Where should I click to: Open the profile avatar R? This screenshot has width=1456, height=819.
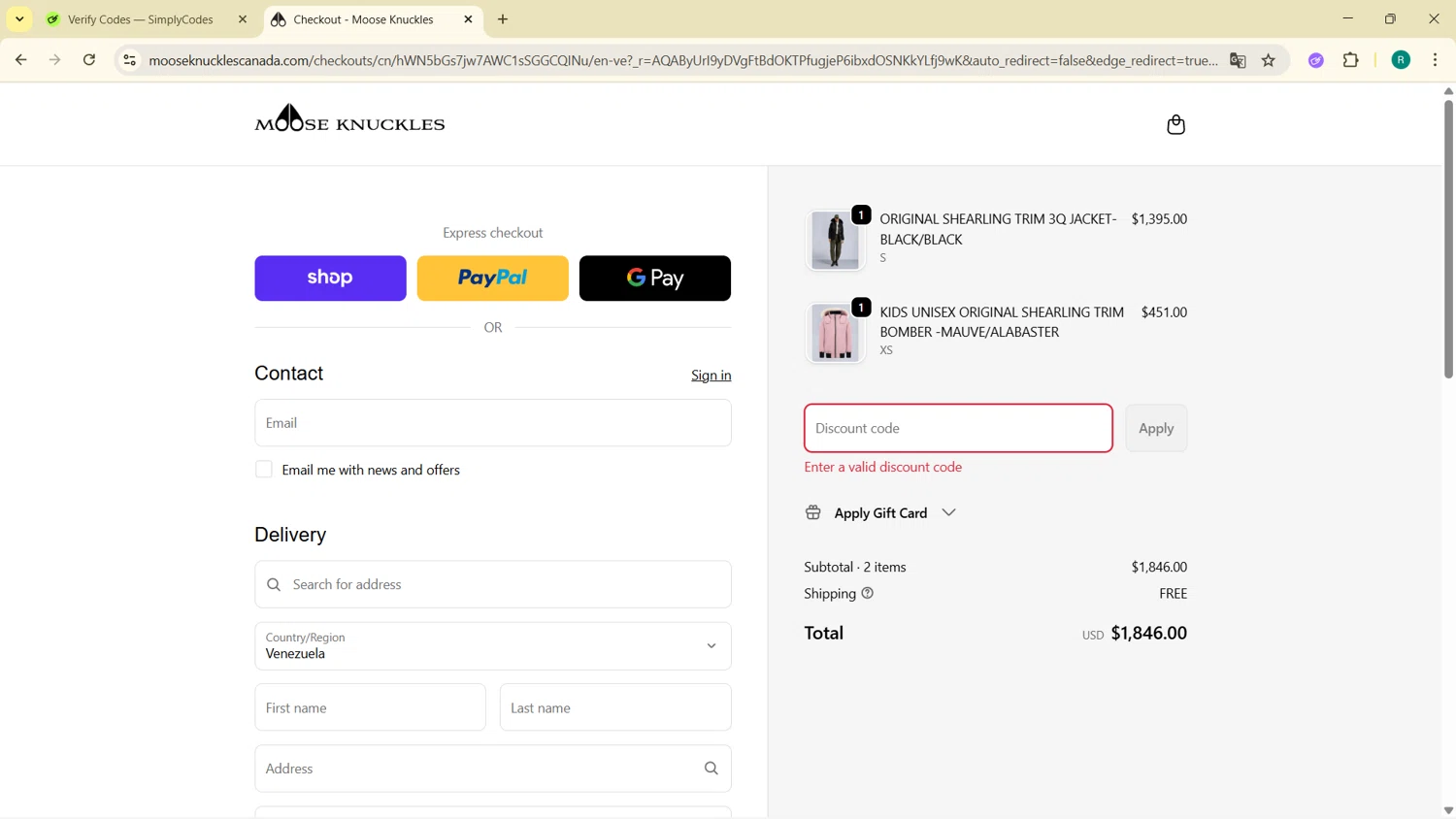tap(1401, 60)
